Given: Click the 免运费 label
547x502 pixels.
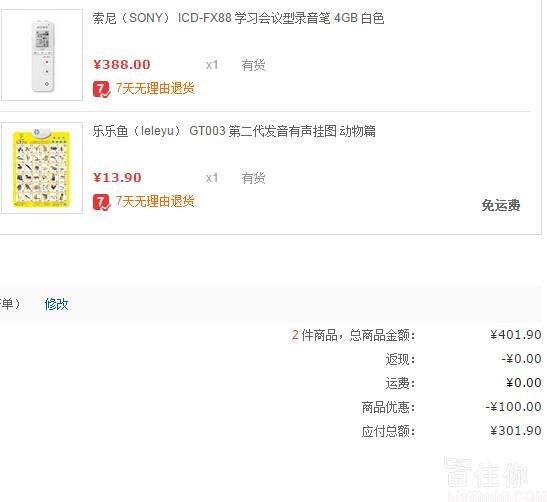Looking at the screenshot, I should [x=501, y=205].
